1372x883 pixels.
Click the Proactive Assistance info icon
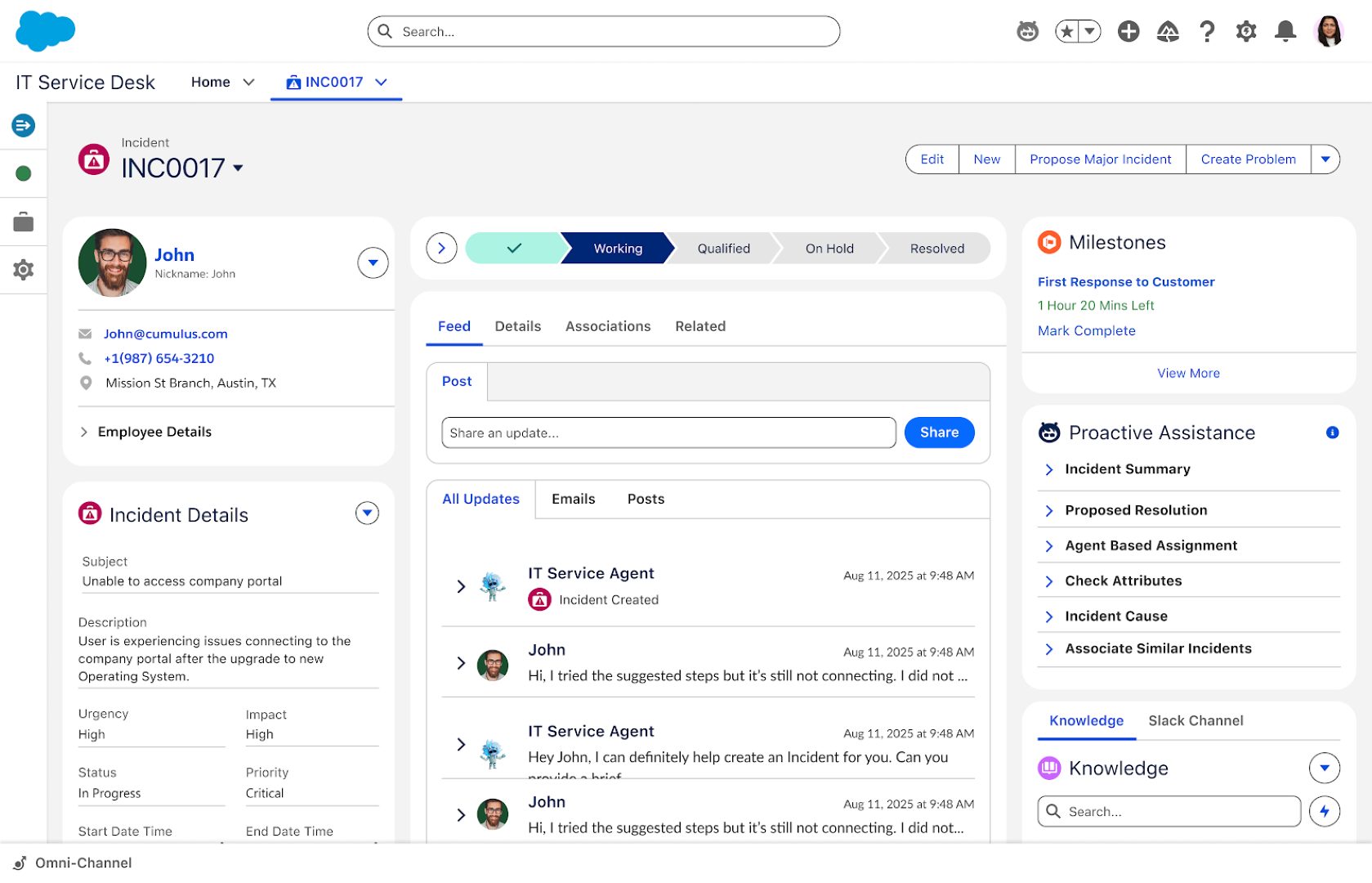pos(1332,433)
